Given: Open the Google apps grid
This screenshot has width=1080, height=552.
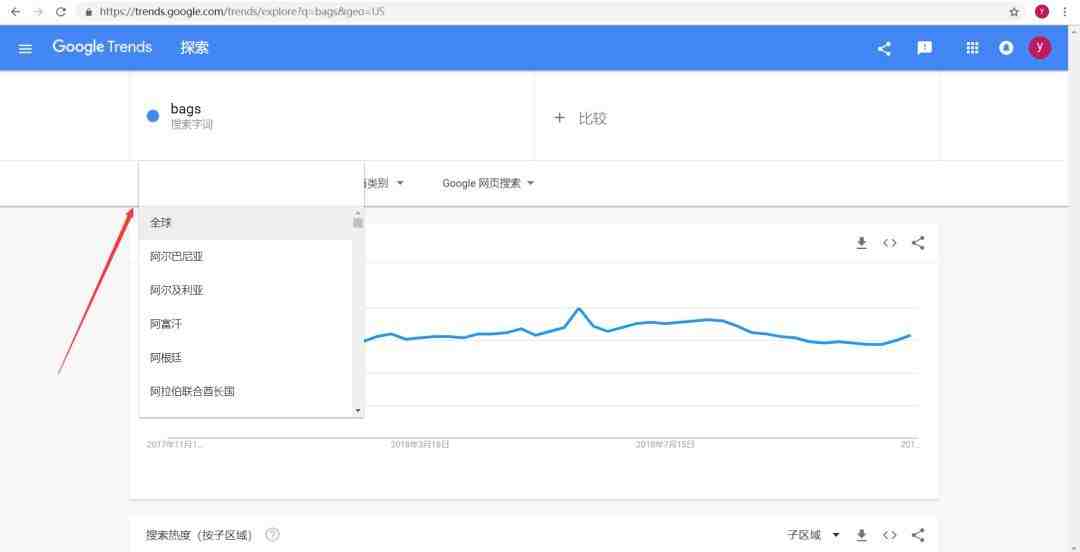Looking at the screenshot, I should (973, 48).
